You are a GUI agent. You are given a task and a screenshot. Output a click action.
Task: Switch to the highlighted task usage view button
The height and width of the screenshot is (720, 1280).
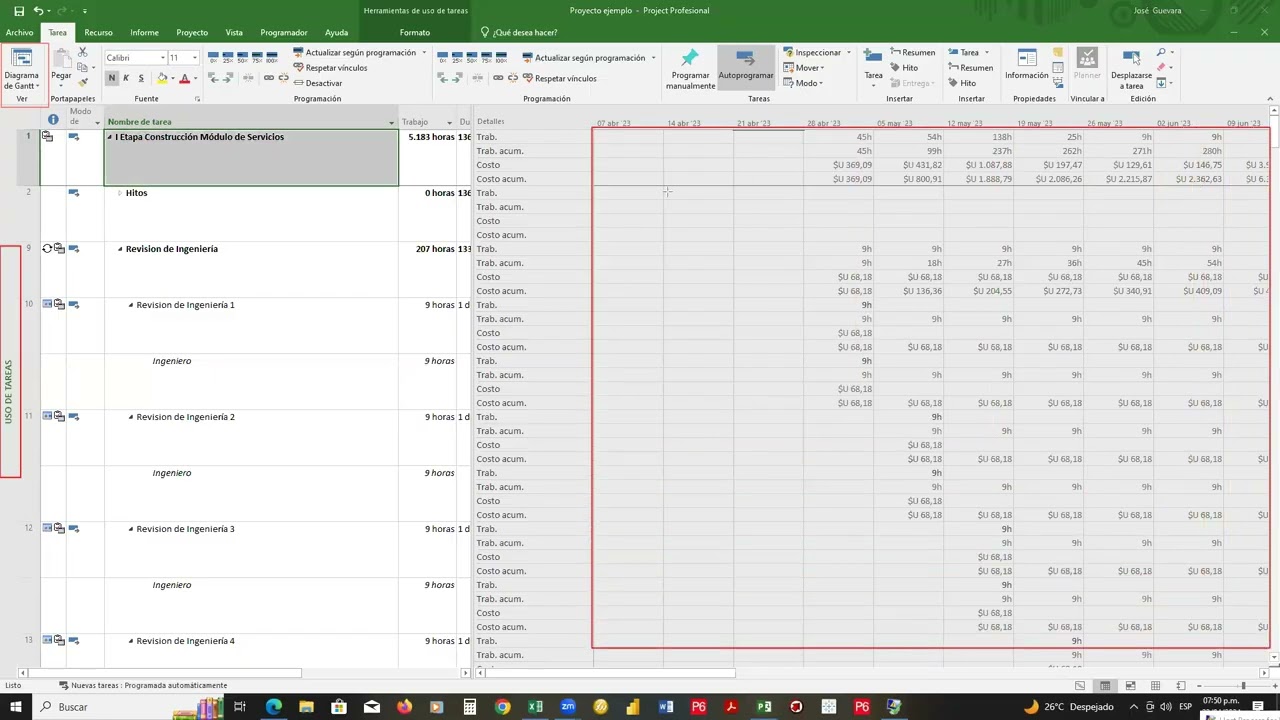(1105, 686)
